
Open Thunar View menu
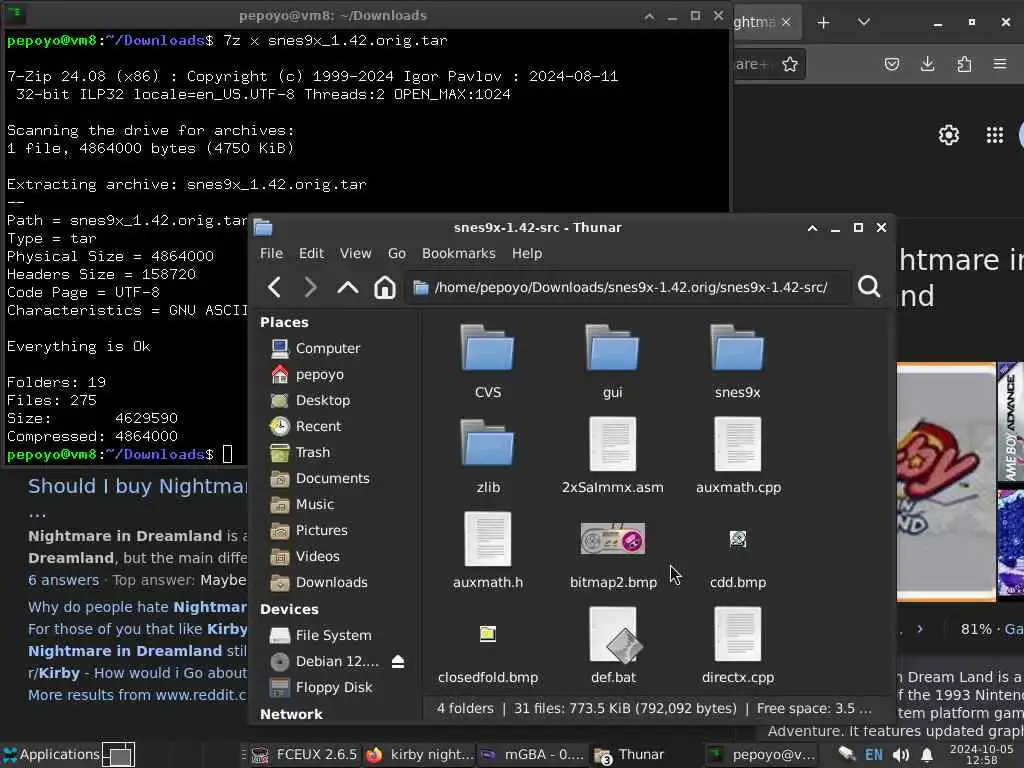(355, 253)
